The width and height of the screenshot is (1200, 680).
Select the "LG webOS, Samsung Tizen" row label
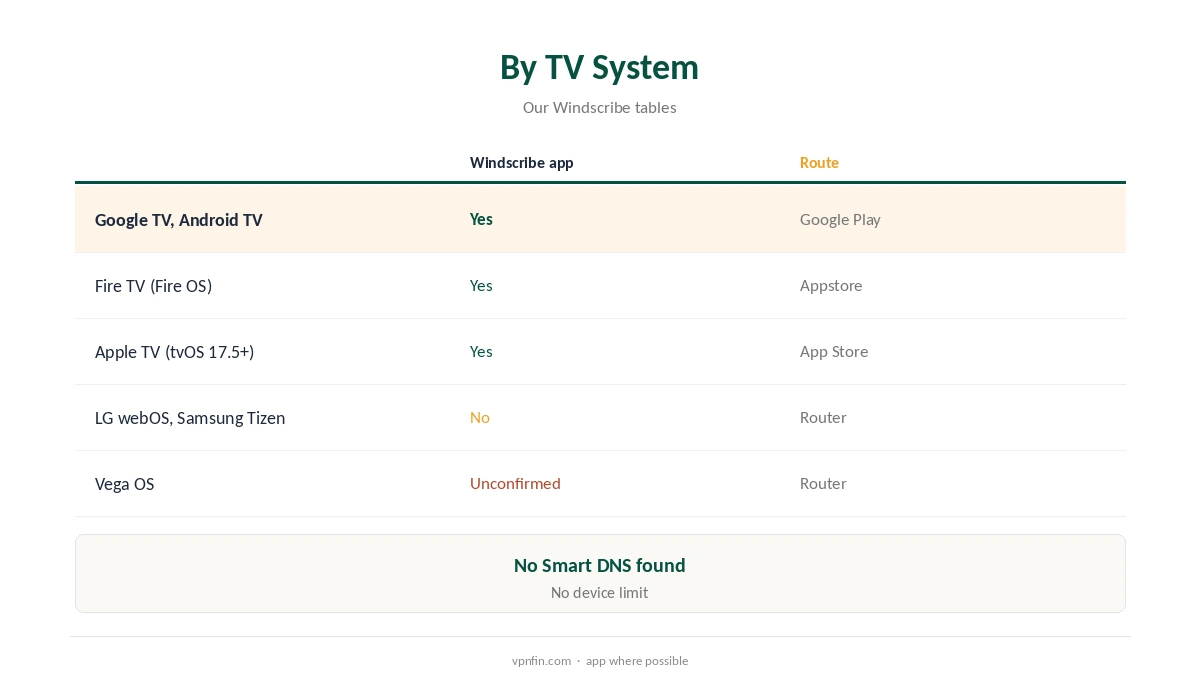[x=190, y=418]
